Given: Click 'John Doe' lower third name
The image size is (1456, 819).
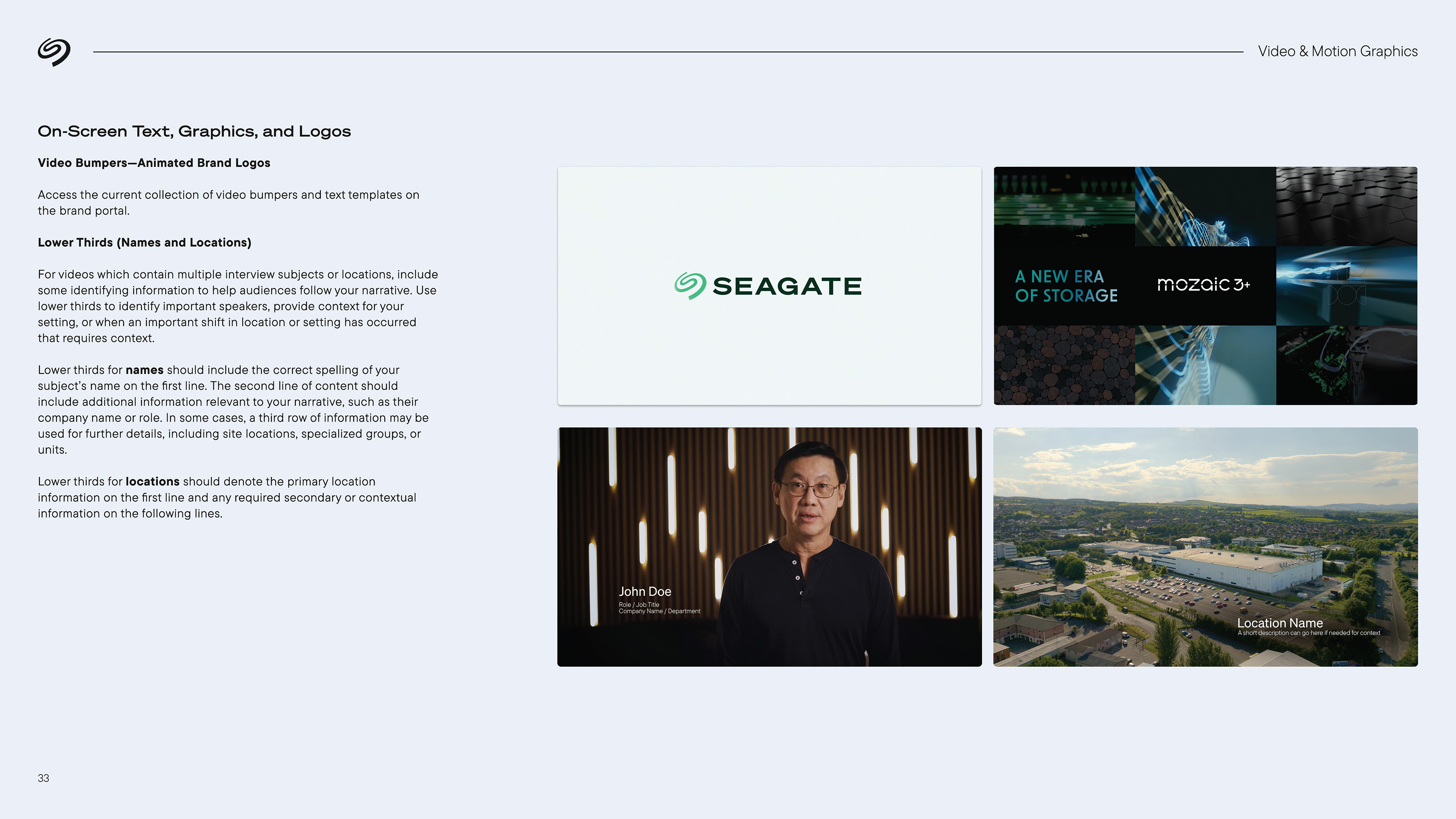Looking at the screenshot, I should [645, 592].
